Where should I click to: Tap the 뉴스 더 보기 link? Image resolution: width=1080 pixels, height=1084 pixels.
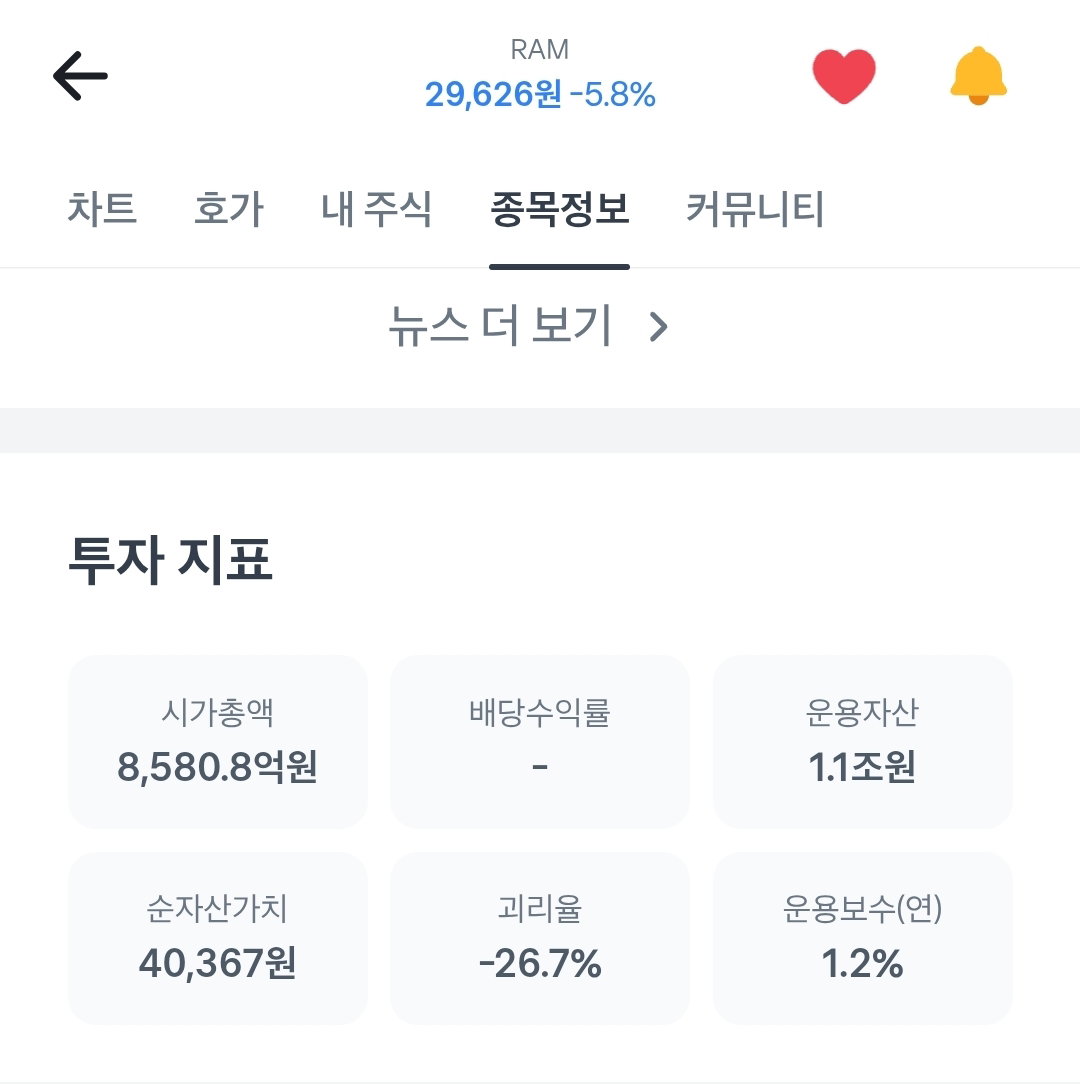[x=500, y=326]
